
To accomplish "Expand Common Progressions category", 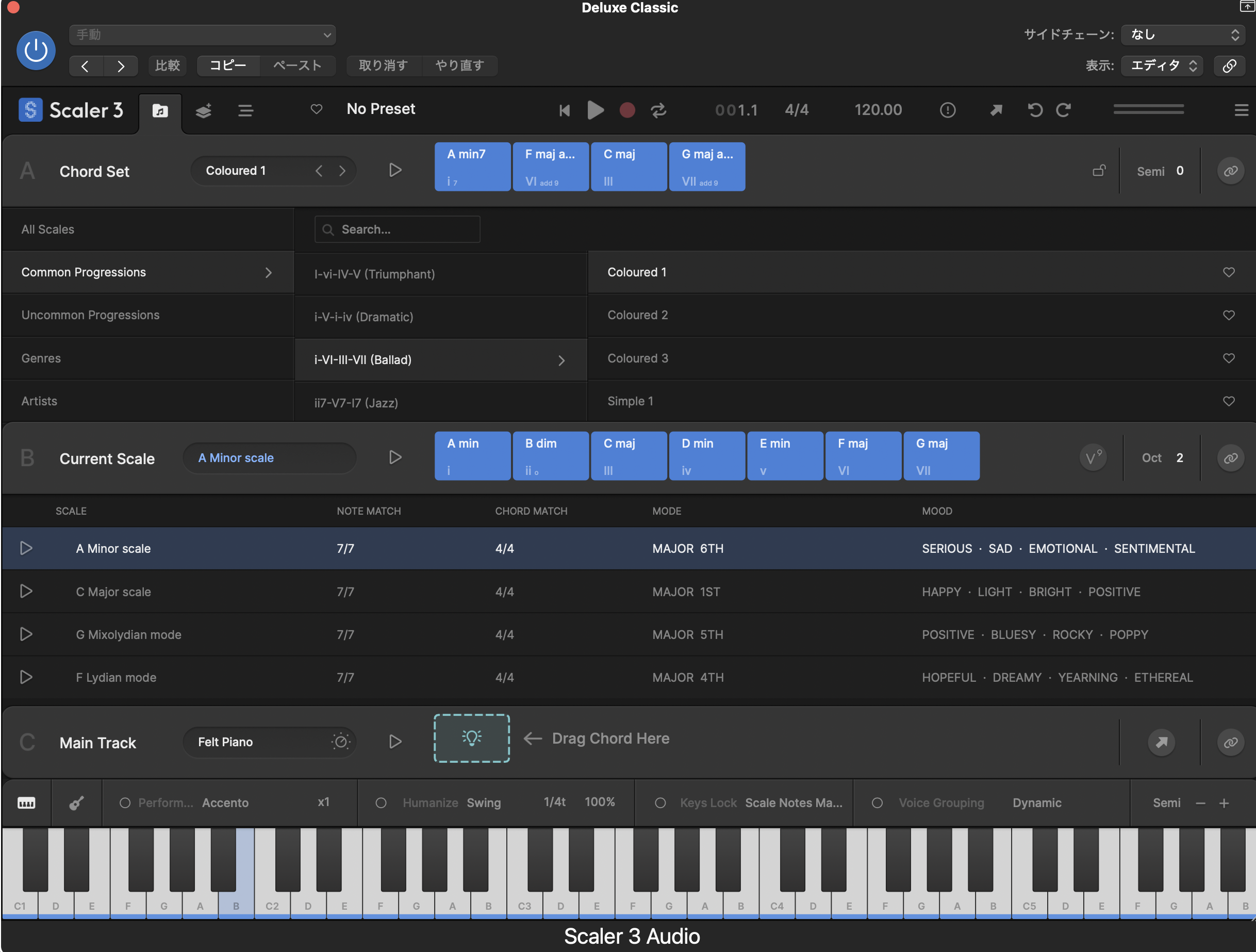I will [147, 272].
